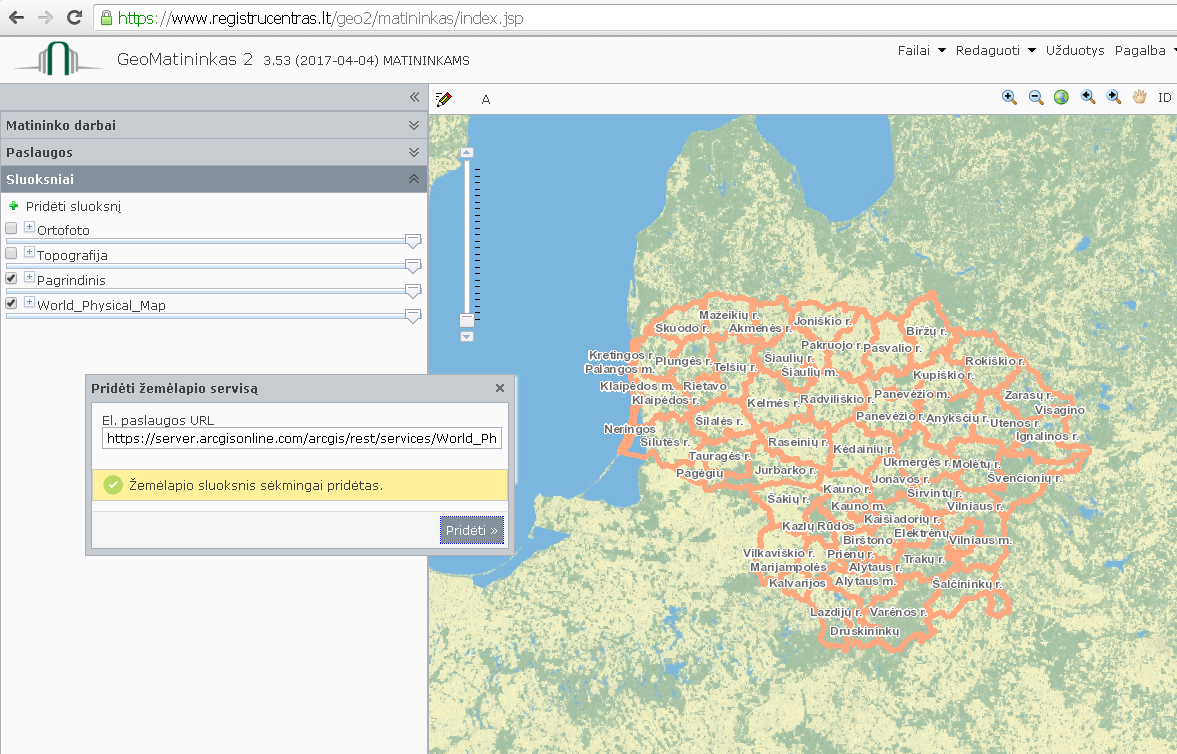
Task: Click the Pridėti » button
Action: click(471, 530)
